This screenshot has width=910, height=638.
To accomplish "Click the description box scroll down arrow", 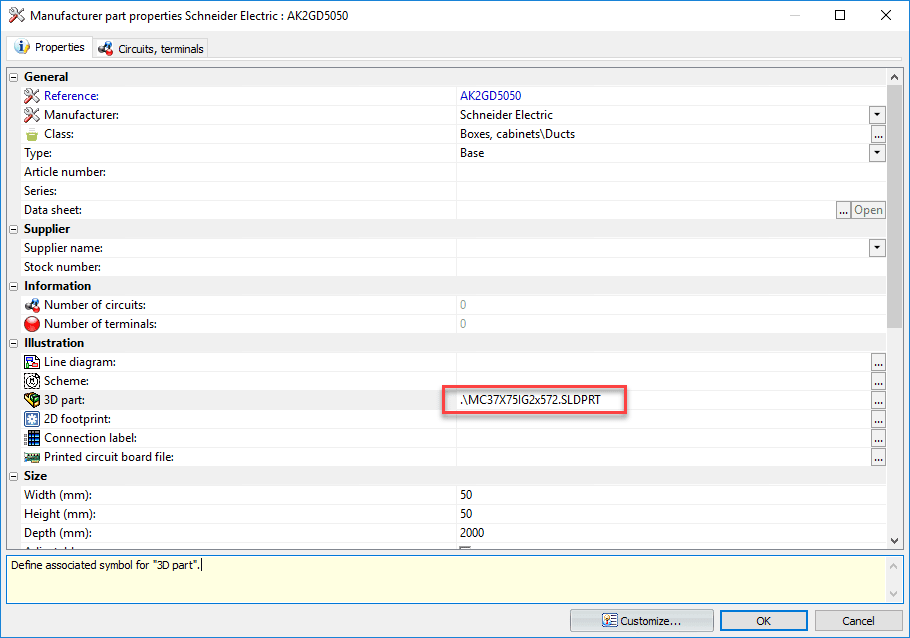I will click(x=893, y=594).
